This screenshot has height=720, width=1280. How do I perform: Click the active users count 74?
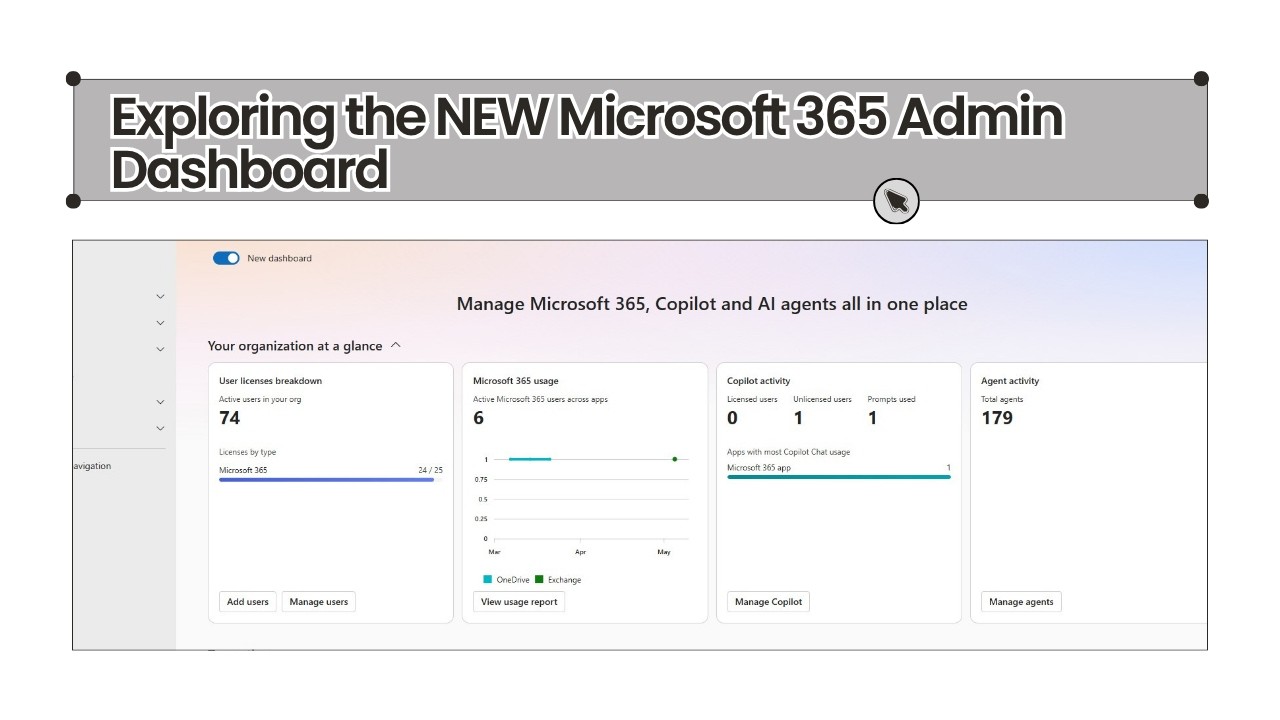[230, 418]
